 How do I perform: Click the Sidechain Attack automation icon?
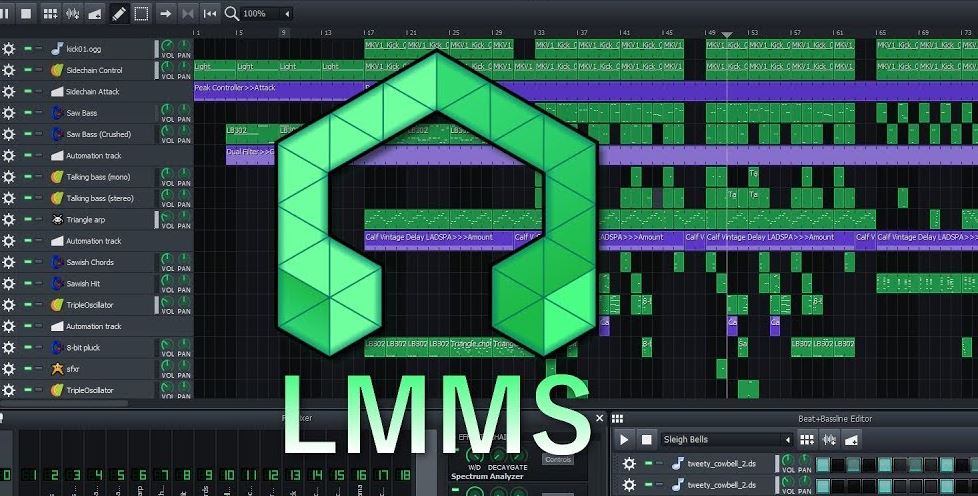tap(57, 92)
